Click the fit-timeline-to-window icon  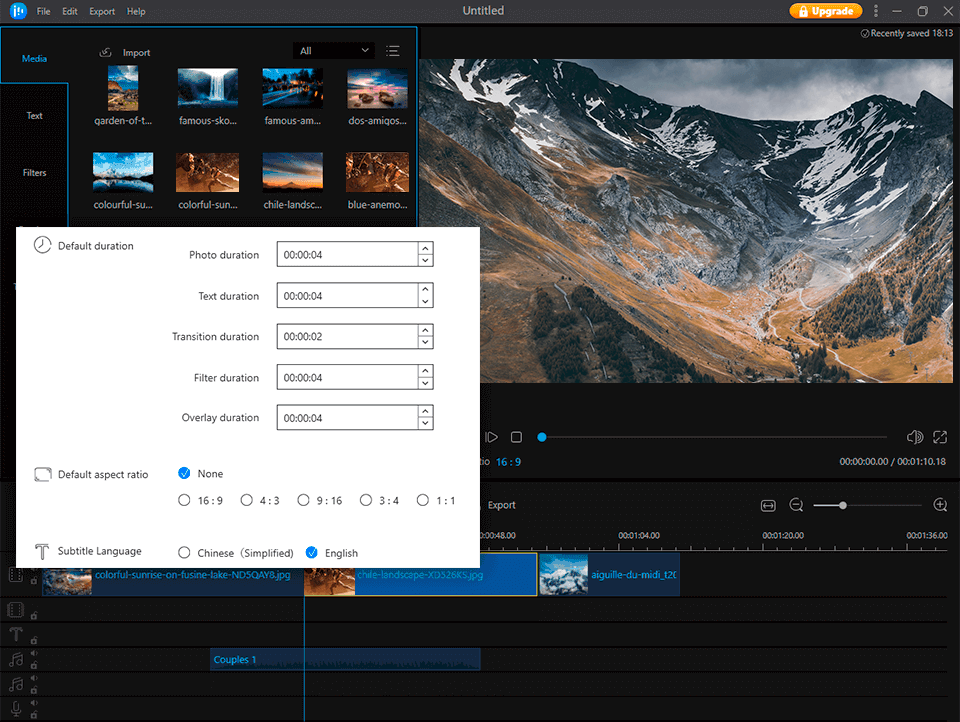click(768, 506)
